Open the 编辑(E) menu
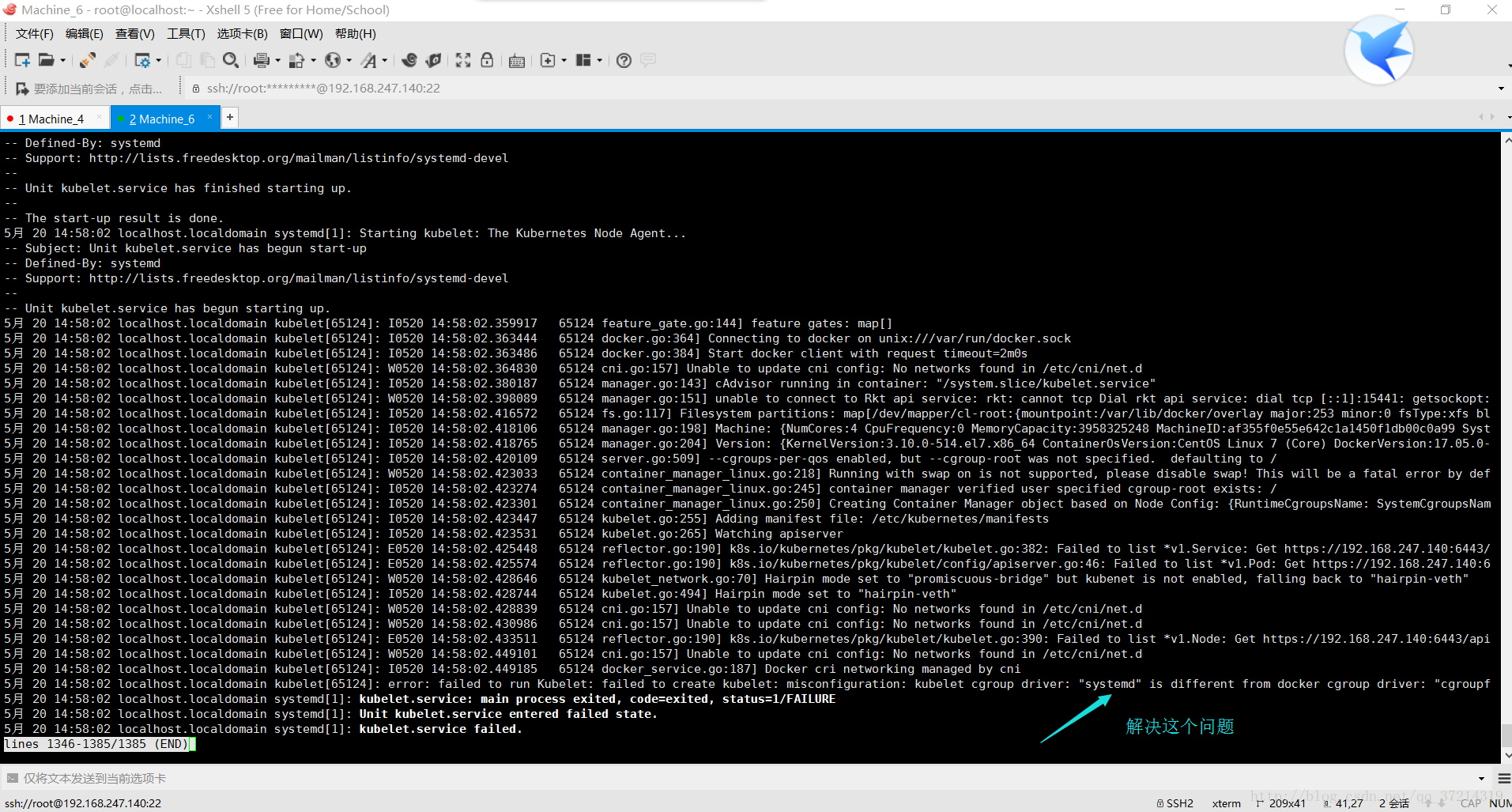The width and height of the screenshot is (1512, 812). (x=85, y=34)
